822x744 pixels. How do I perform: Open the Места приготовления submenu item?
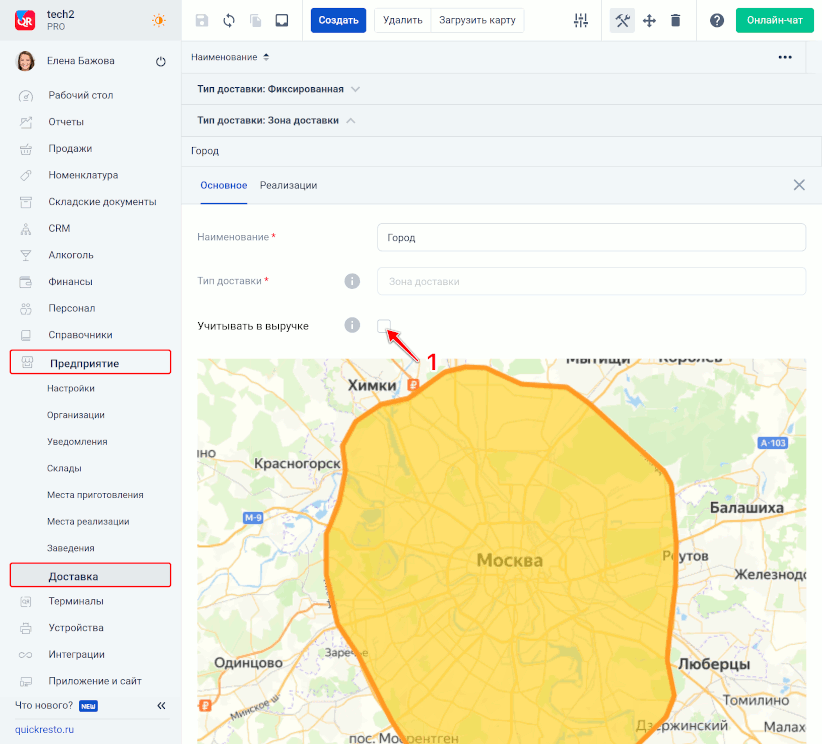point(95,495)
